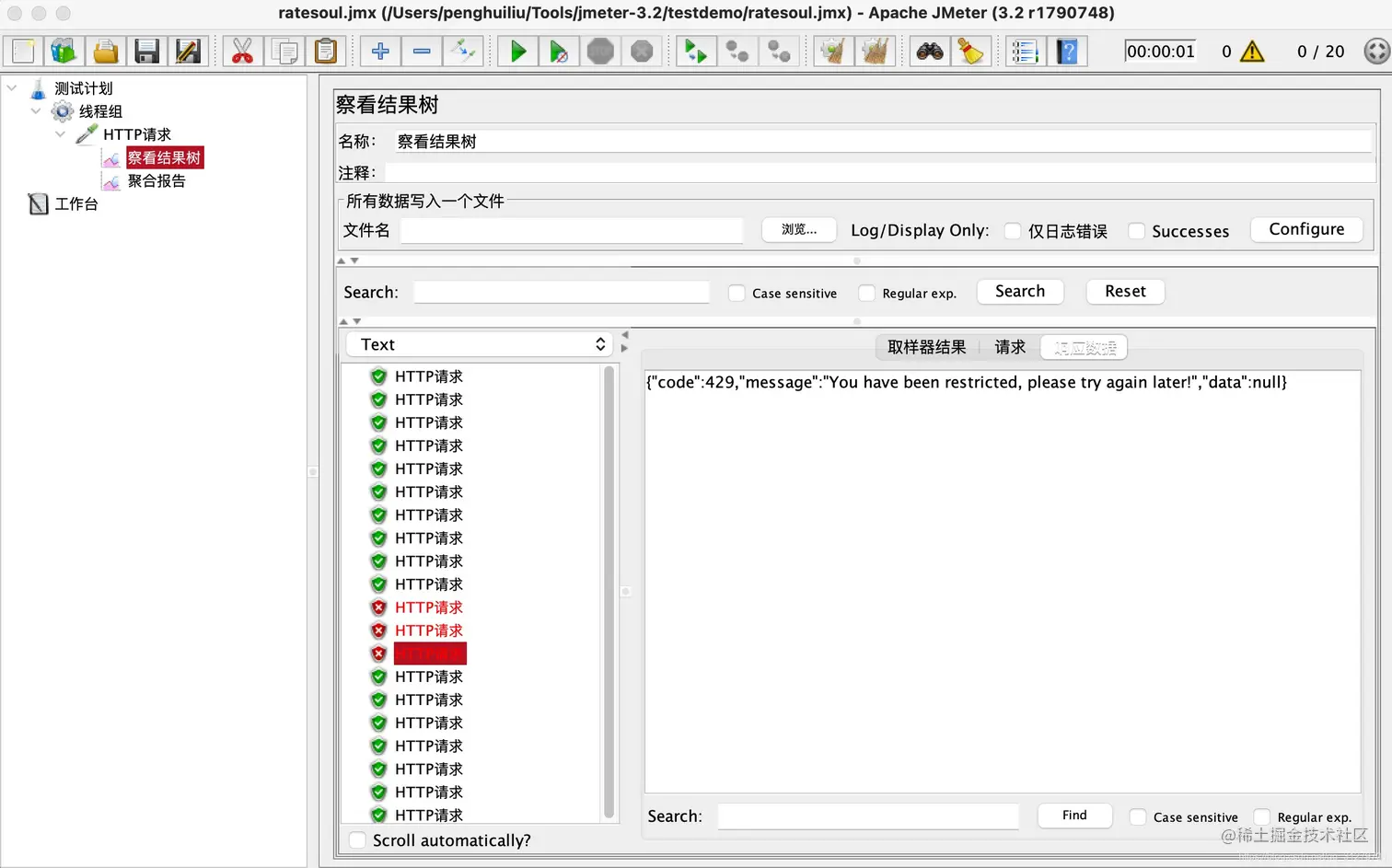Click left-pointing split pane arrow above results
Viewport: 1392px width, 868px height.
(625, 335)
